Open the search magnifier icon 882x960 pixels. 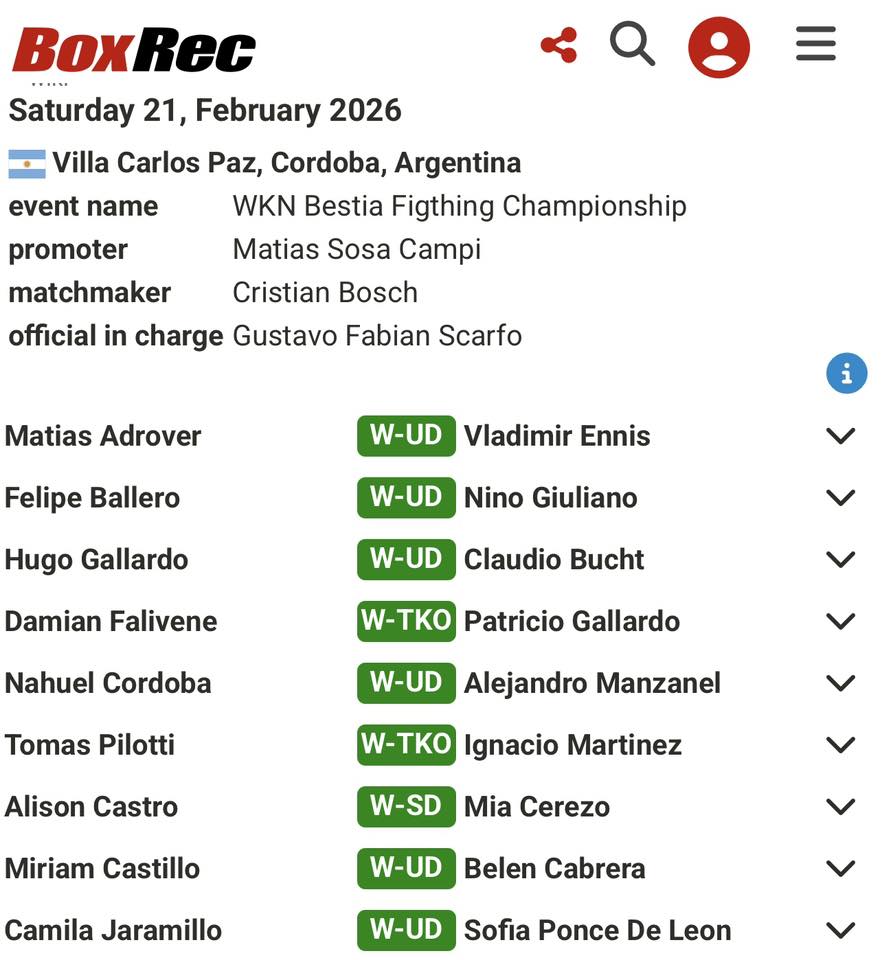coord(632,45)
